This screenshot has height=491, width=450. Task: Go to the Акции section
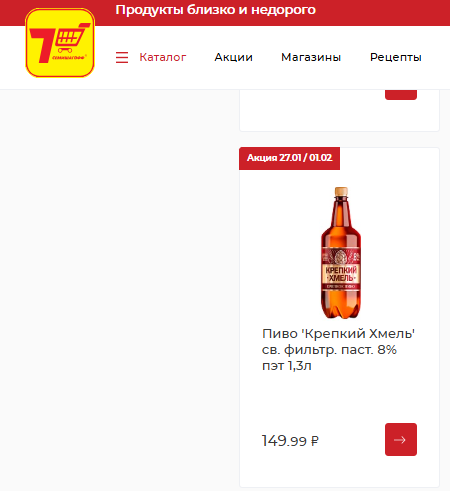coord(233,57)
